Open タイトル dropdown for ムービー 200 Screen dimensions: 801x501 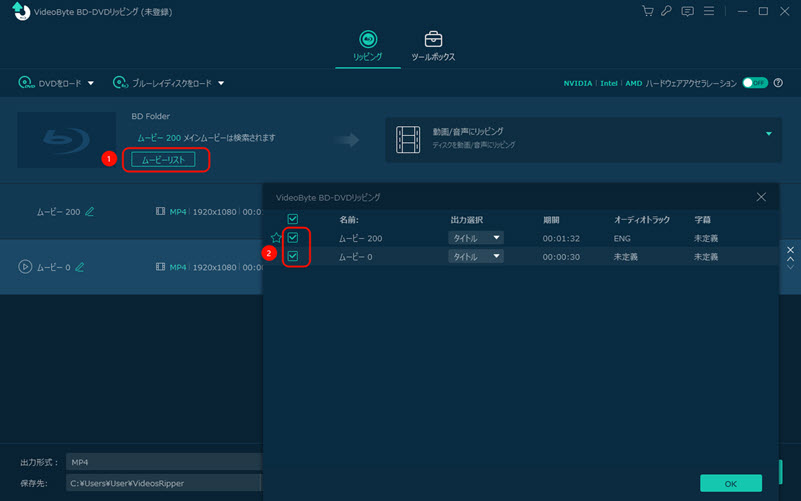(476, 237)
